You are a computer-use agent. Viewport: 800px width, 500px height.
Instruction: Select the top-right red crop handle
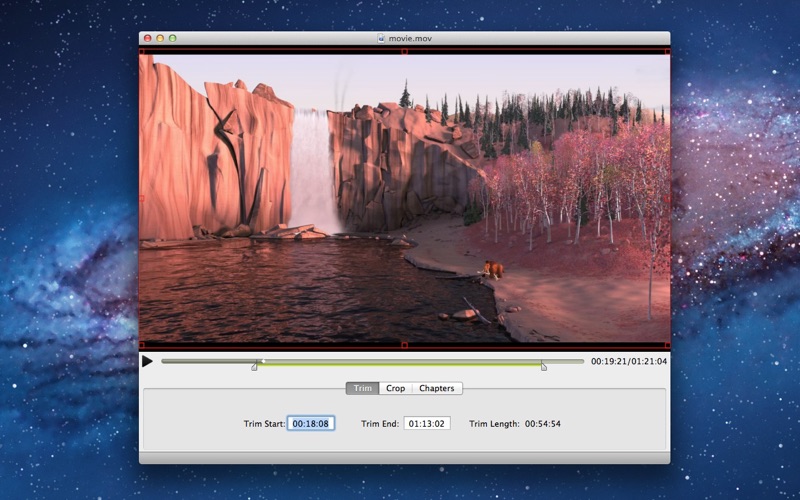(x=667, y=52)
